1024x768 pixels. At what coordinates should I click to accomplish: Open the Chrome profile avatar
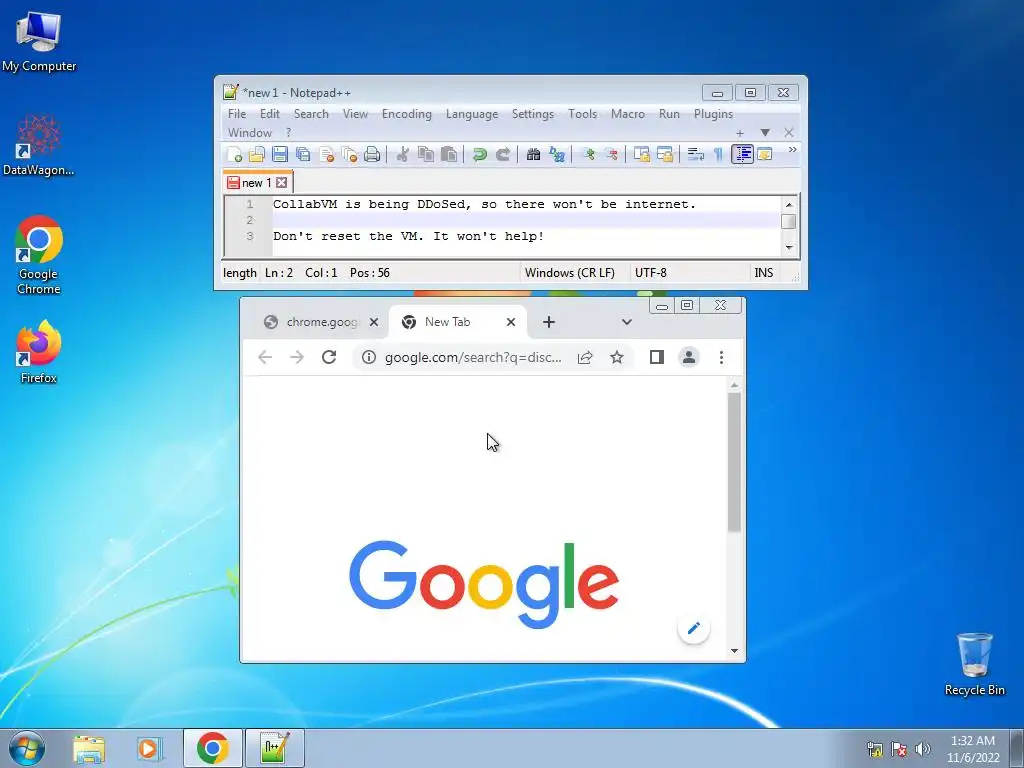[689, 357]
